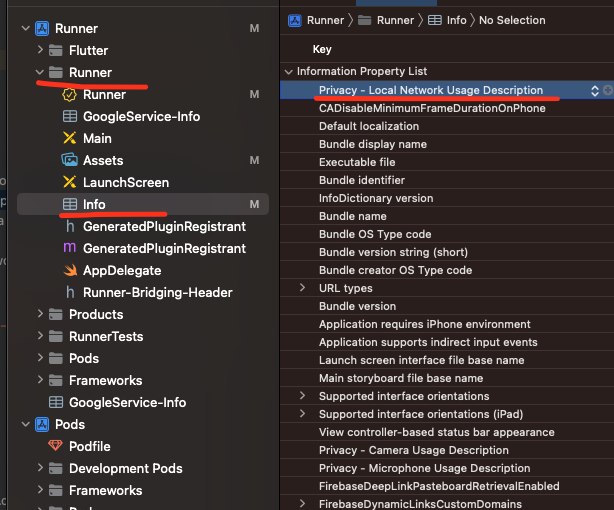The image size is (614, 510).
Task: Click the Assets catalog icon
Action: [69, 160]
